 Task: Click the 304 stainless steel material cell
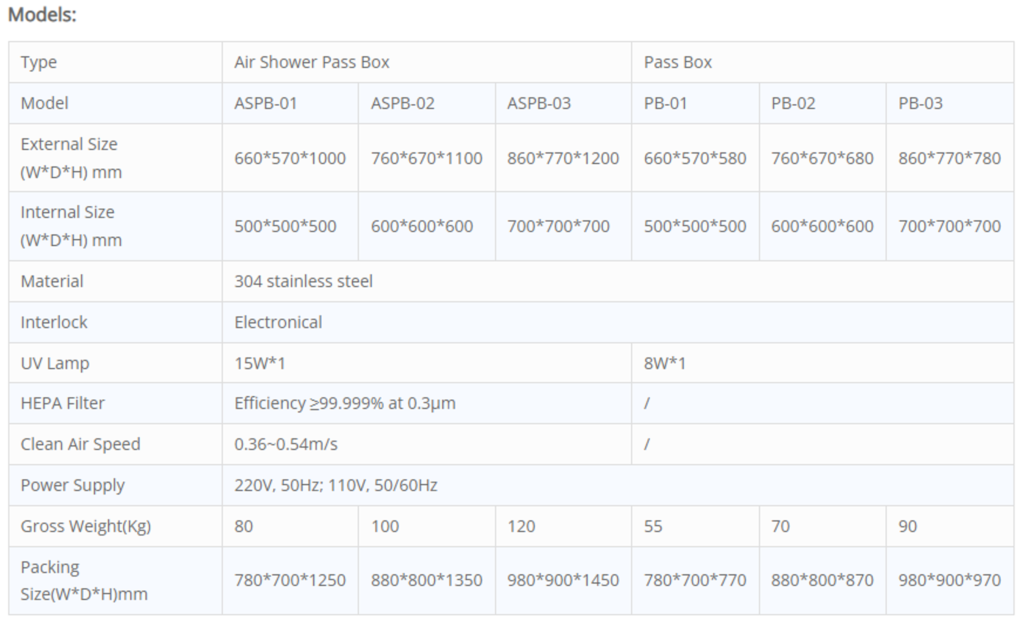618,281
